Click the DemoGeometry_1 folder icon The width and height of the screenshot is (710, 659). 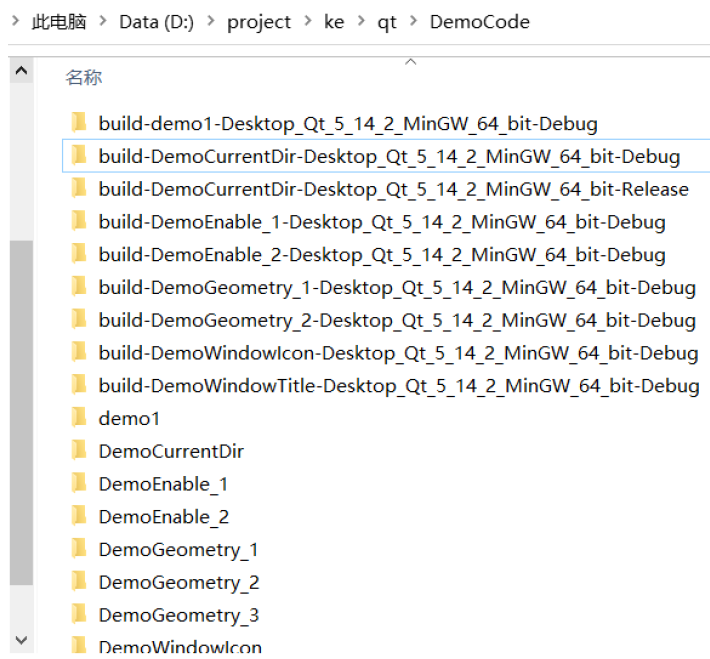click(79, 548)
